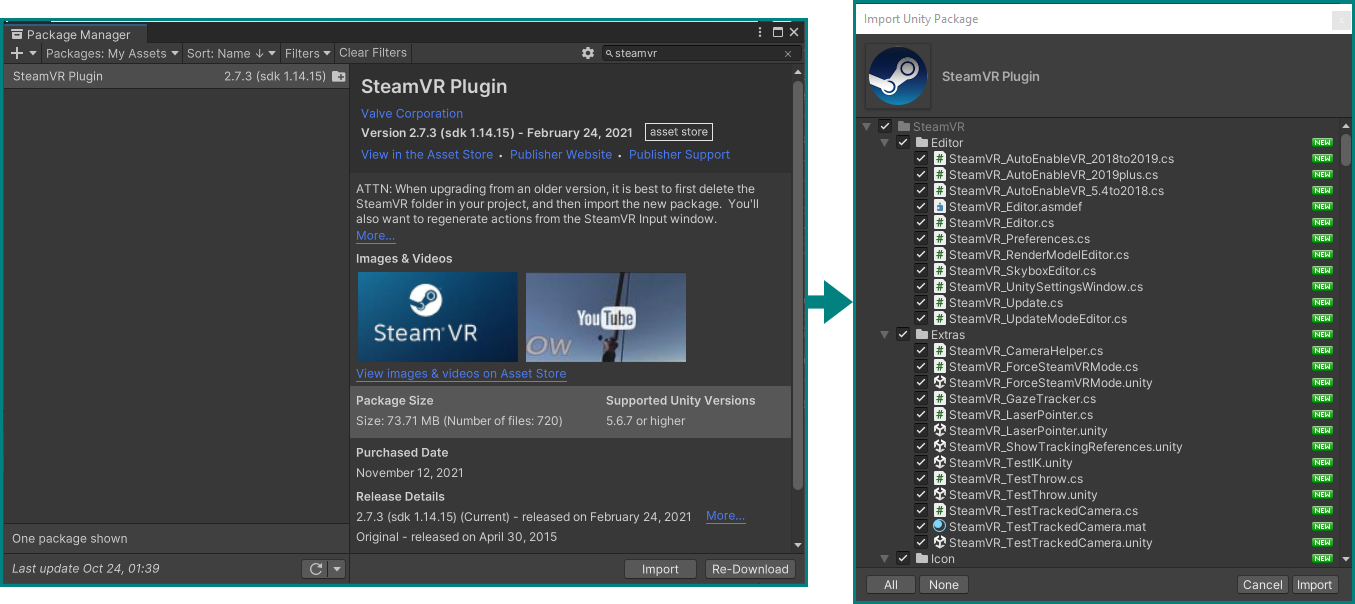1355x604 pixels.
Task: Uncheck the Editor folder checkbox
Action: click(903, 143)
